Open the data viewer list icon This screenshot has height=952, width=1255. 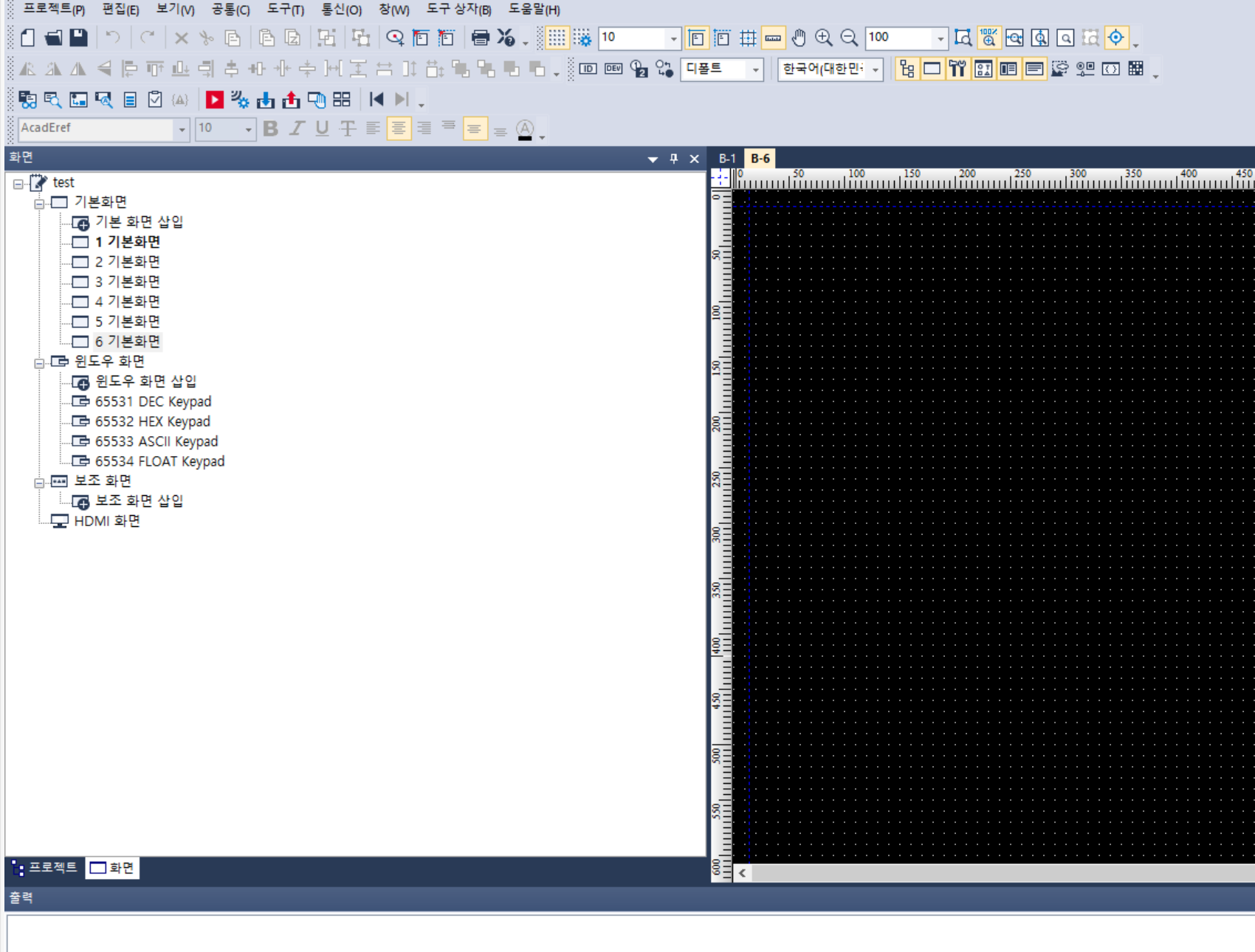(x=130, y=98)
